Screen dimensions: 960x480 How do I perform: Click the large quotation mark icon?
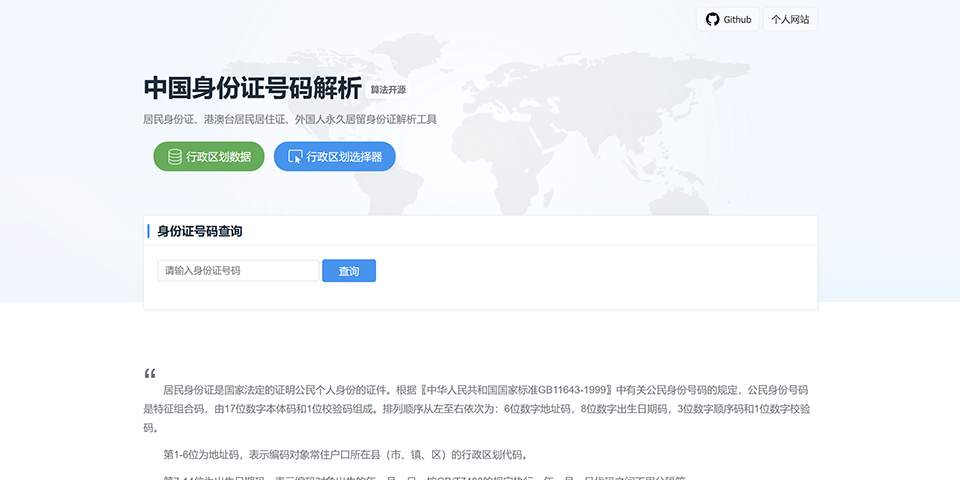150,373
